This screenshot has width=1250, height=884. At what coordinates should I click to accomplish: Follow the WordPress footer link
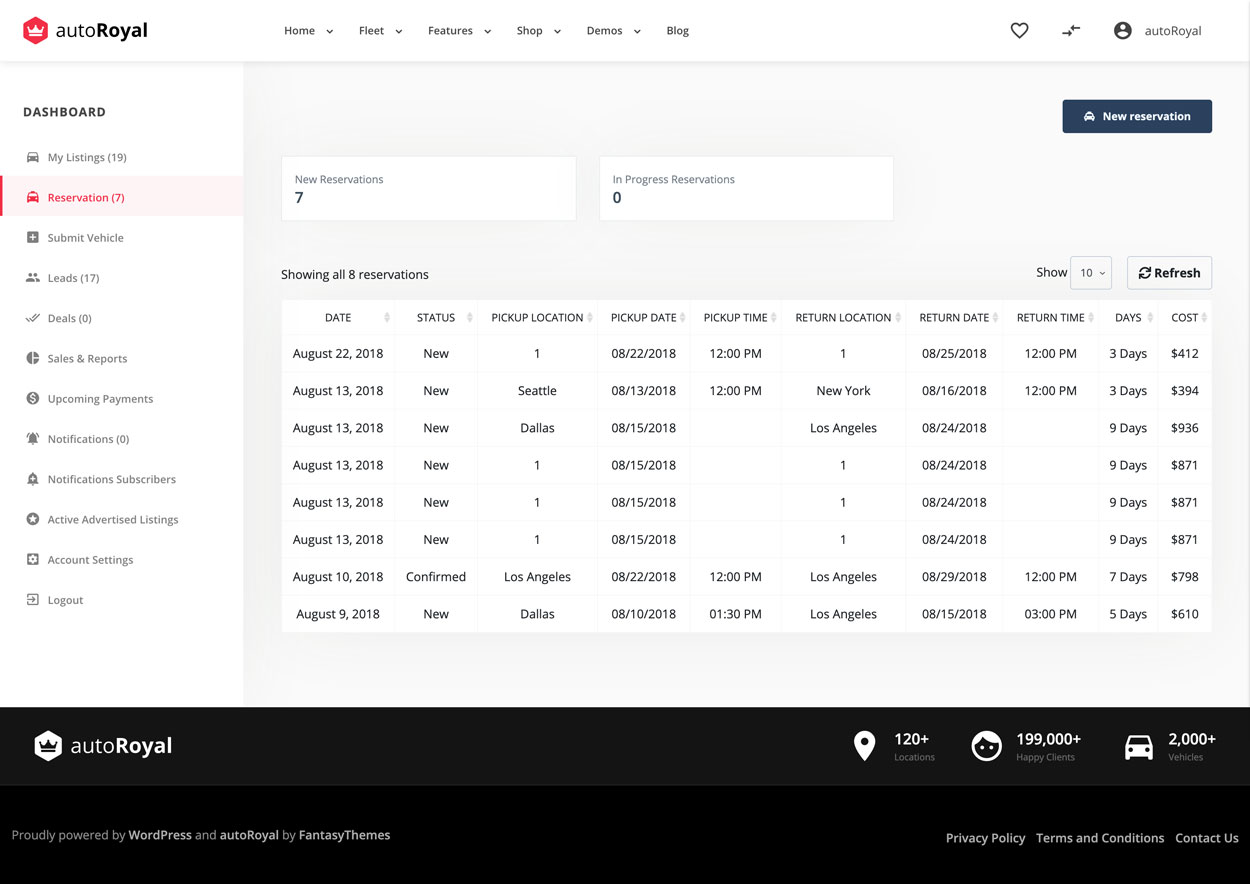[160, 835]
